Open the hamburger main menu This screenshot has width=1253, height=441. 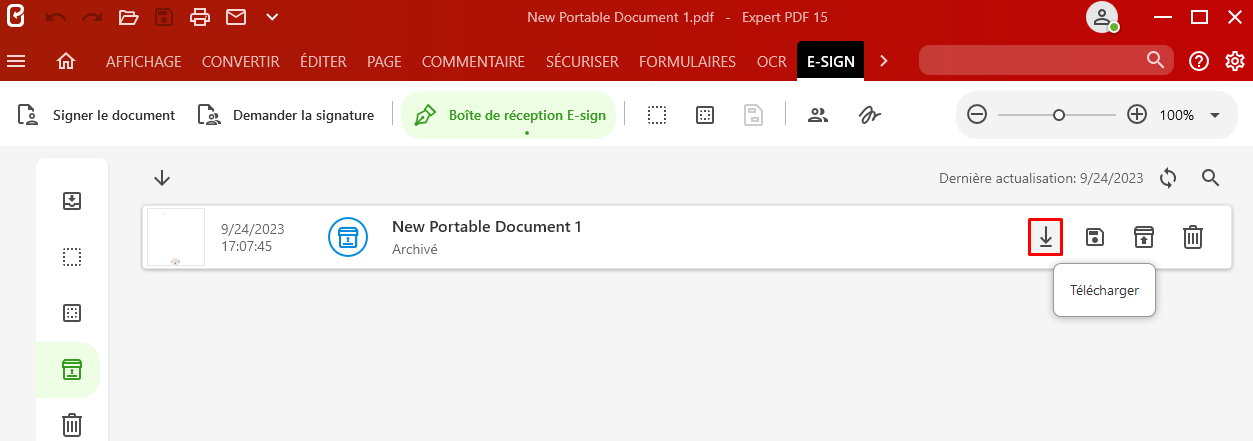(x=16, y=62)
